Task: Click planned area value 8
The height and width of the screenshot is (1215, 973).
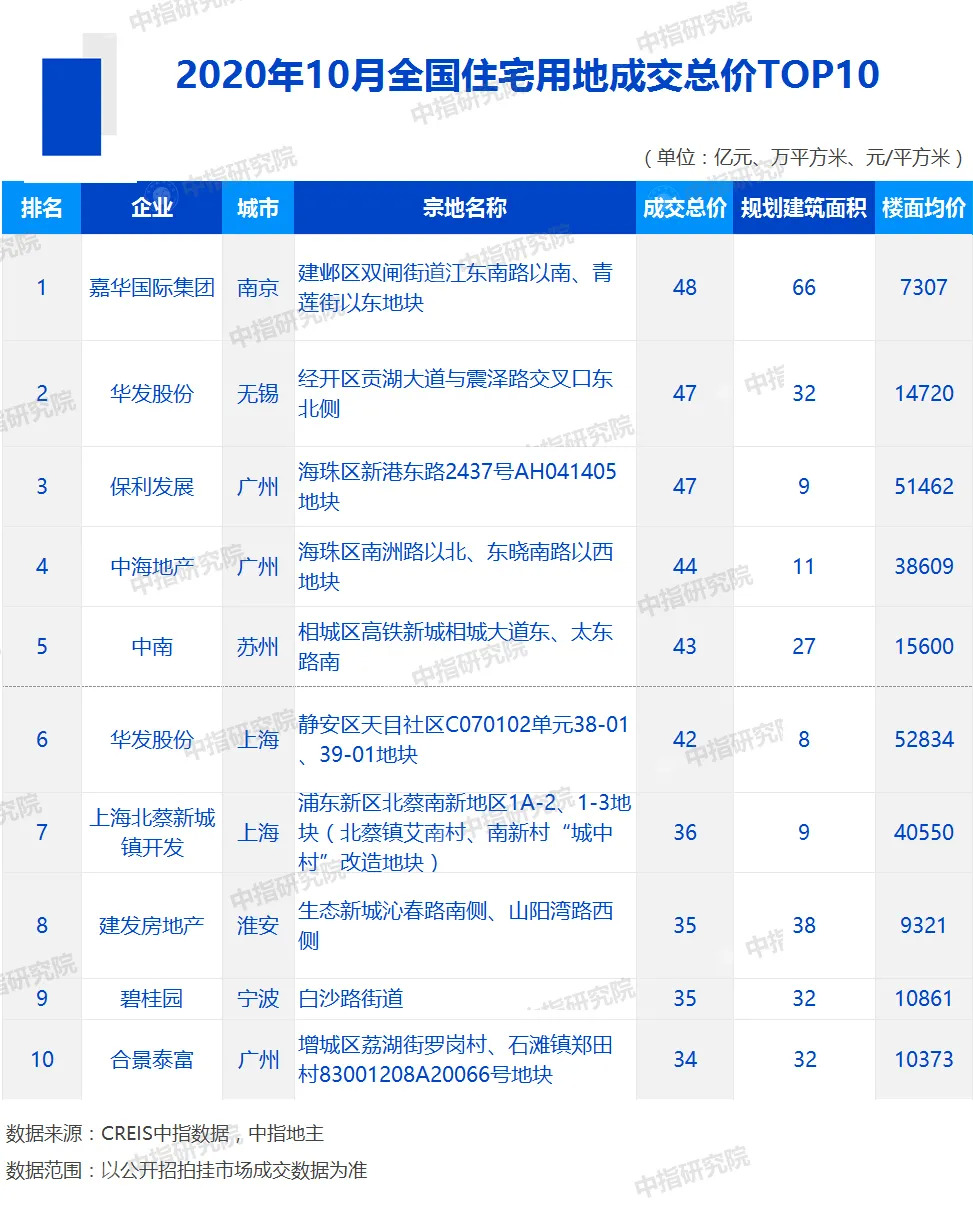Action: point(804,740)
